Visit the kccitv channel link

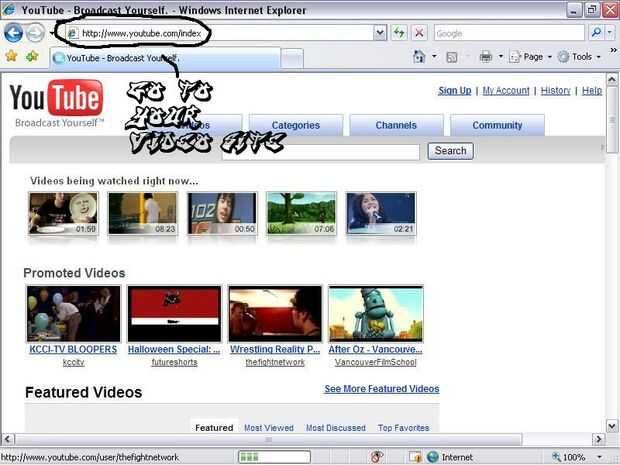coord(74,362)
